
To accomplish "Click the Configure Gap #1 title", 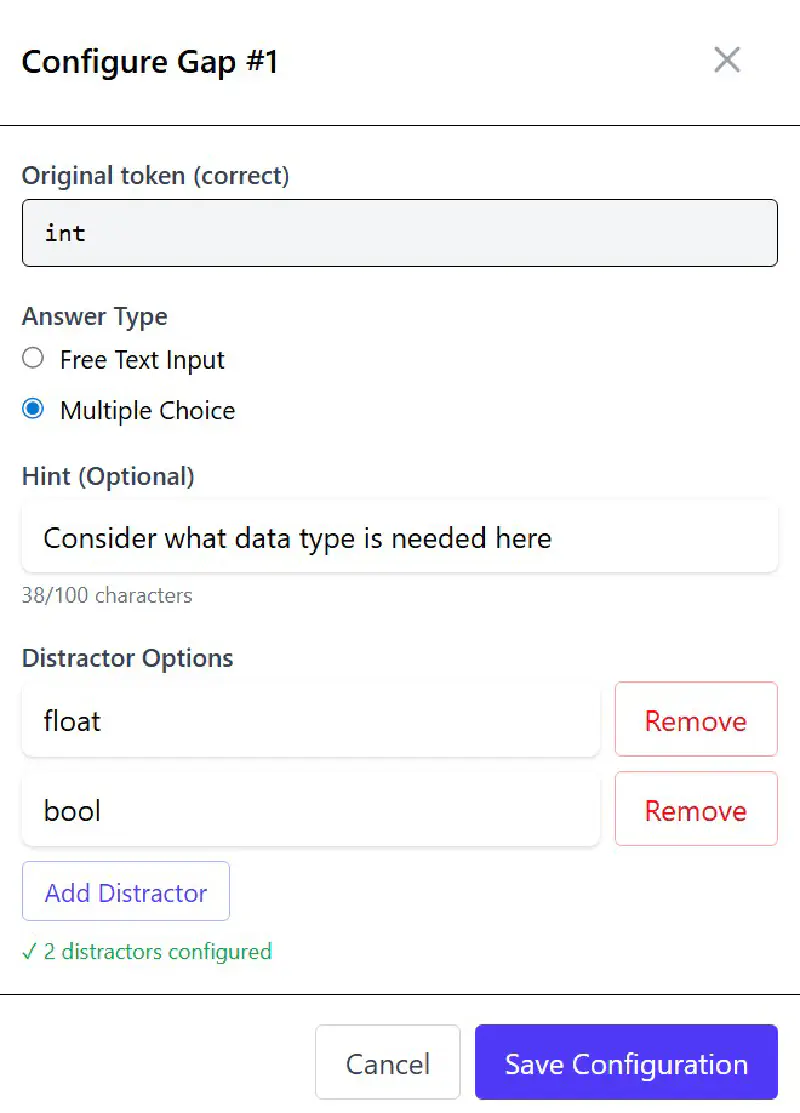I will point(150,62).
